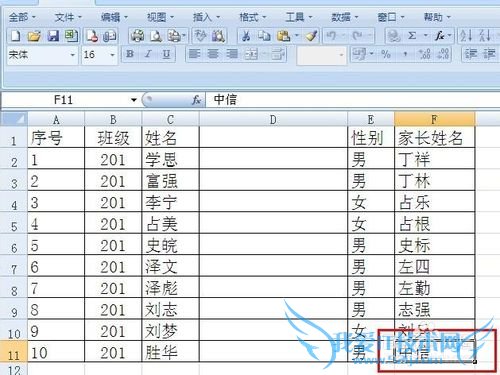
Task: Expand the AutoSum dropdown arrow
Action: point(425,36)
